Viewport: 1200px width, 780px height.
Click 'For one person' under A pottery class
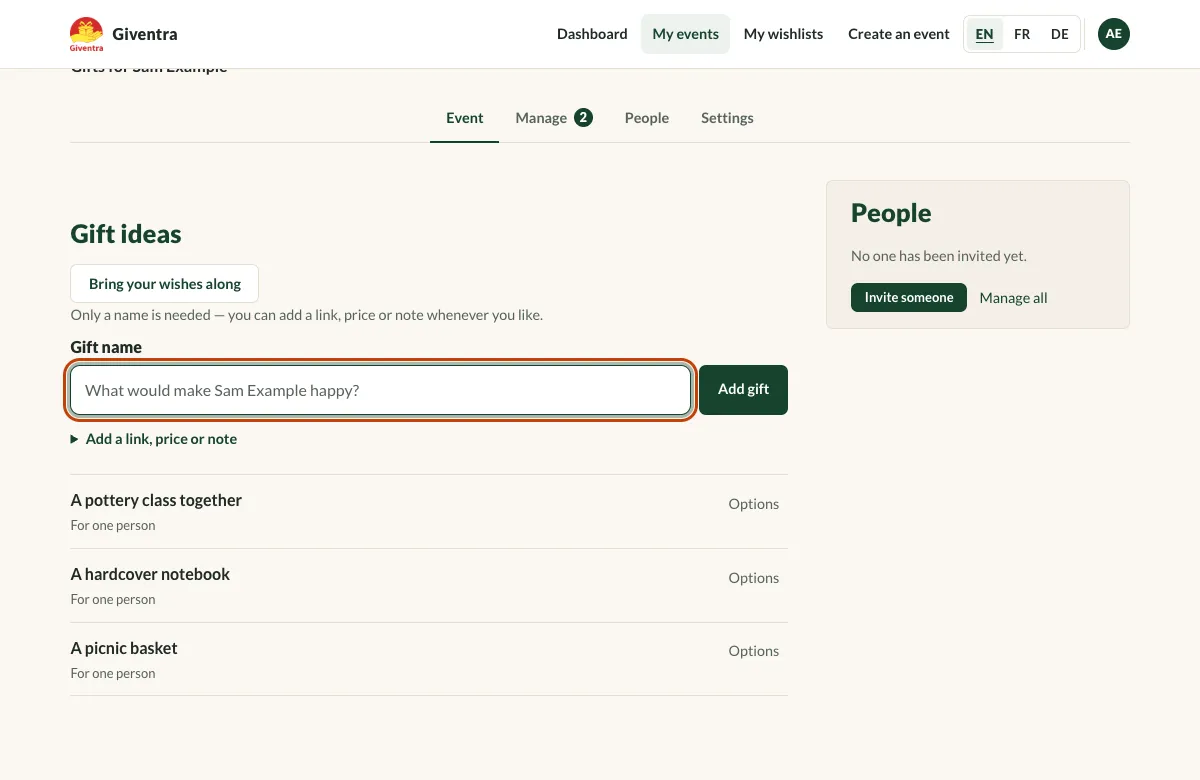(113, 526)
